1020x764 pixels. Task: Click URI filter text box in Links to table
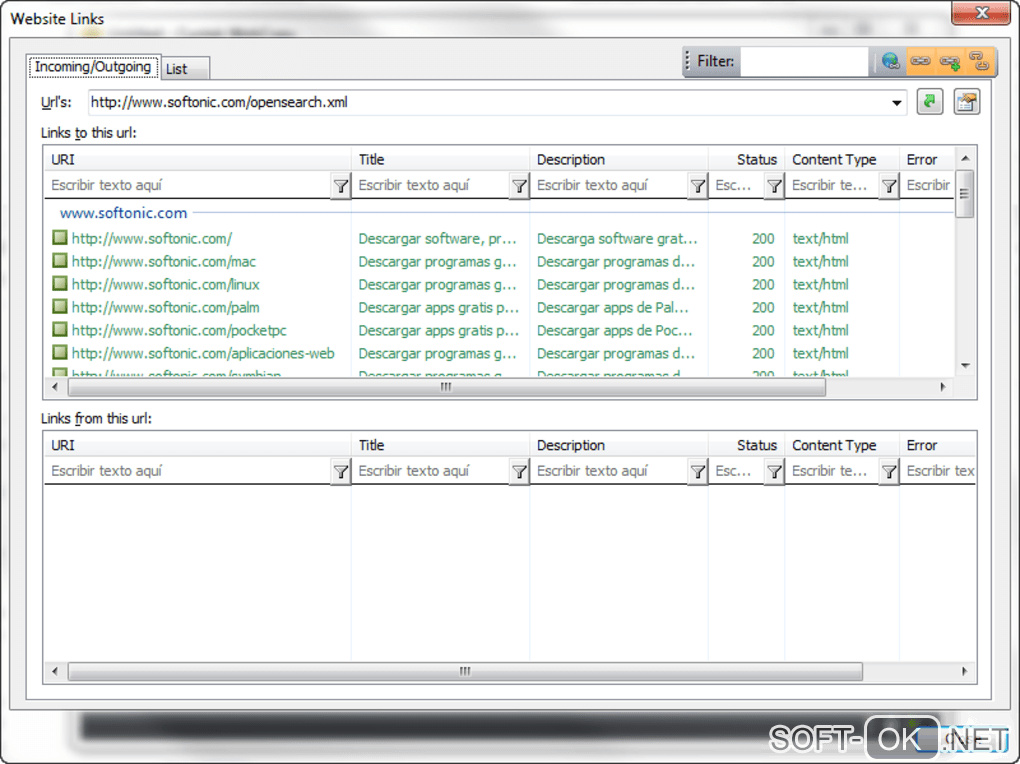click(x=189, y=185)
